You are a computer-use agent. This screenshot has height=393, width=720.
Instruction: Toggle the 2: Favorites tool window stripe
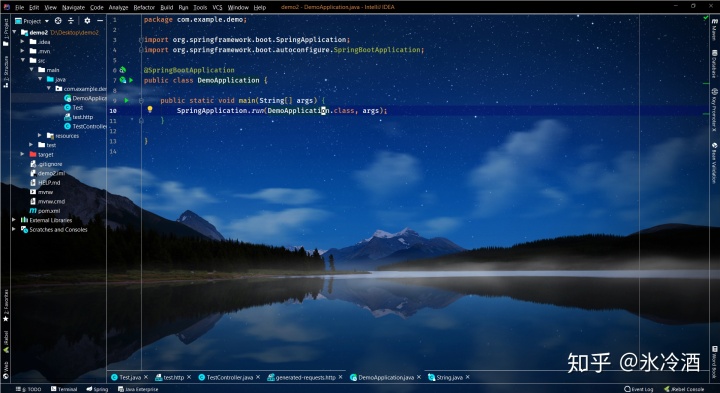[6, 305]
